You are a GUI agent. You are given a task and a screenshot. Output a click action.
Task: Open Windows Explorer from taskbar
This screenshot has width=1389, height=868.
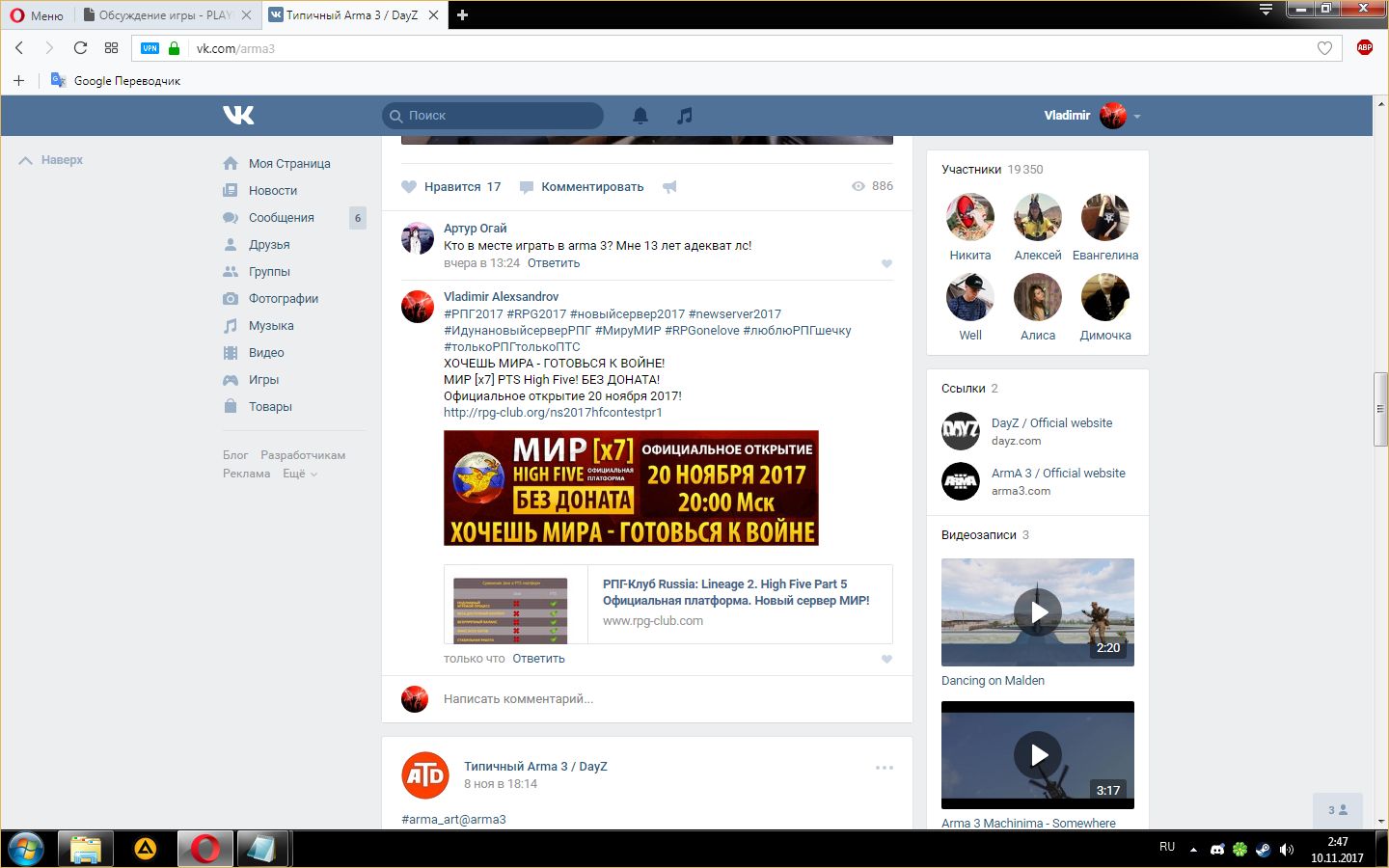pos(86,850)
